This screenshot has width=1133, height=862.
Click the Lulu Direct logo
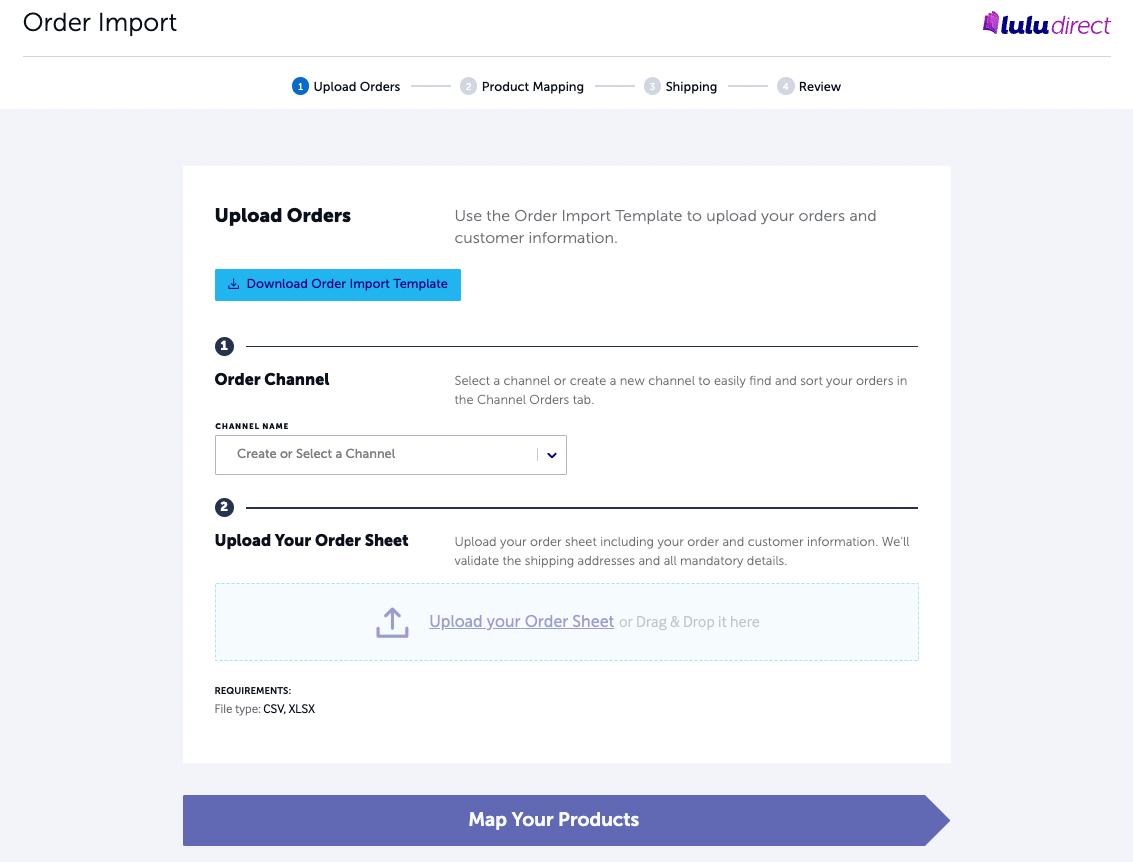pos(1046,24)
